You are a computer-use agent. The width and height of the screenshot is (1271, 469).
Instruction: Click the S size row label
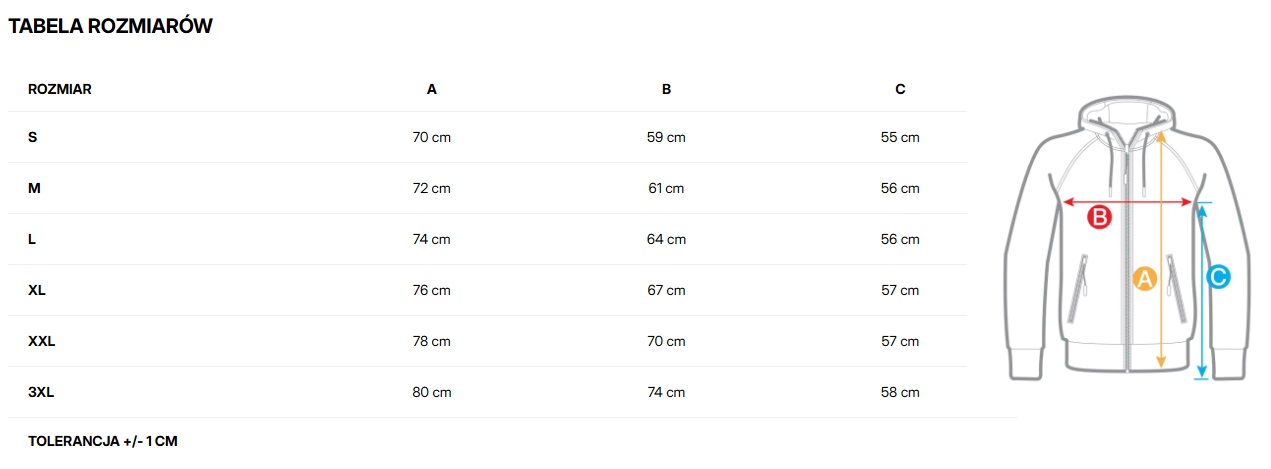click(33, 137)
